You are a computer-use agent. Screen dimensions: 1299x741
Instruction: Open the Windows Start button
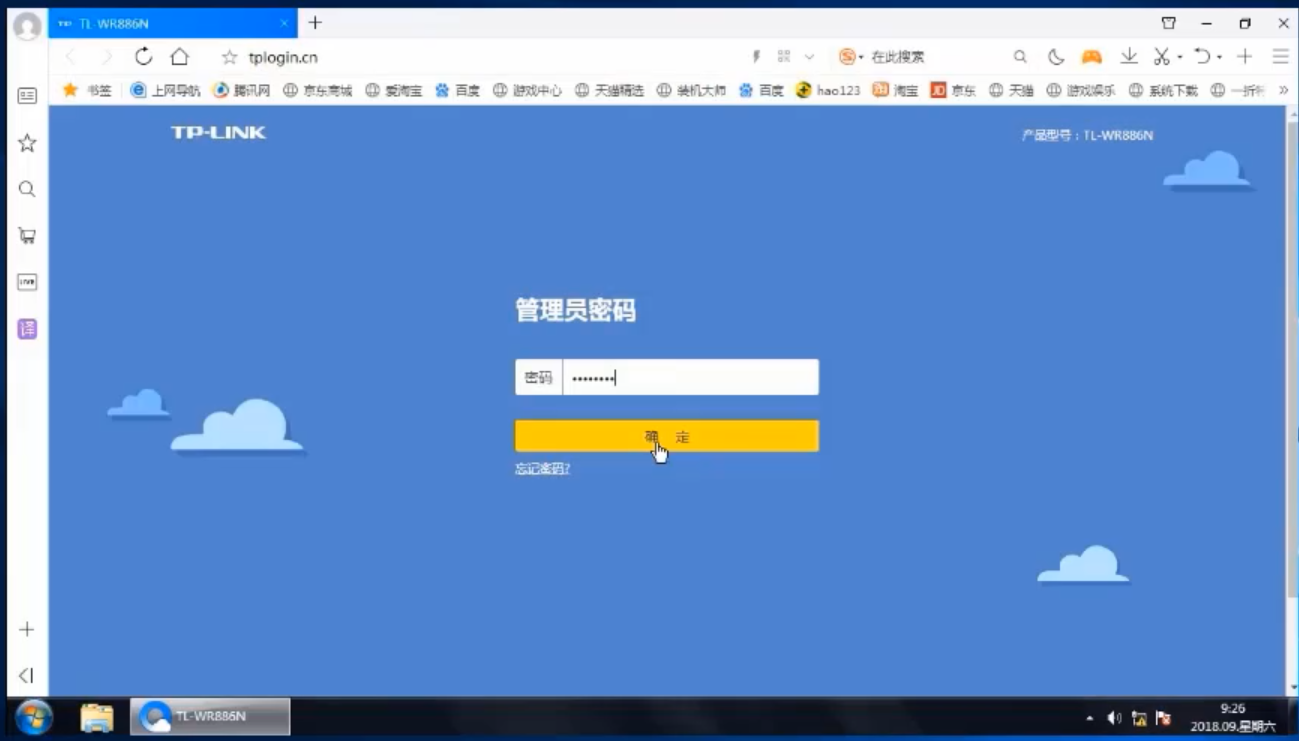click(33, 717)
